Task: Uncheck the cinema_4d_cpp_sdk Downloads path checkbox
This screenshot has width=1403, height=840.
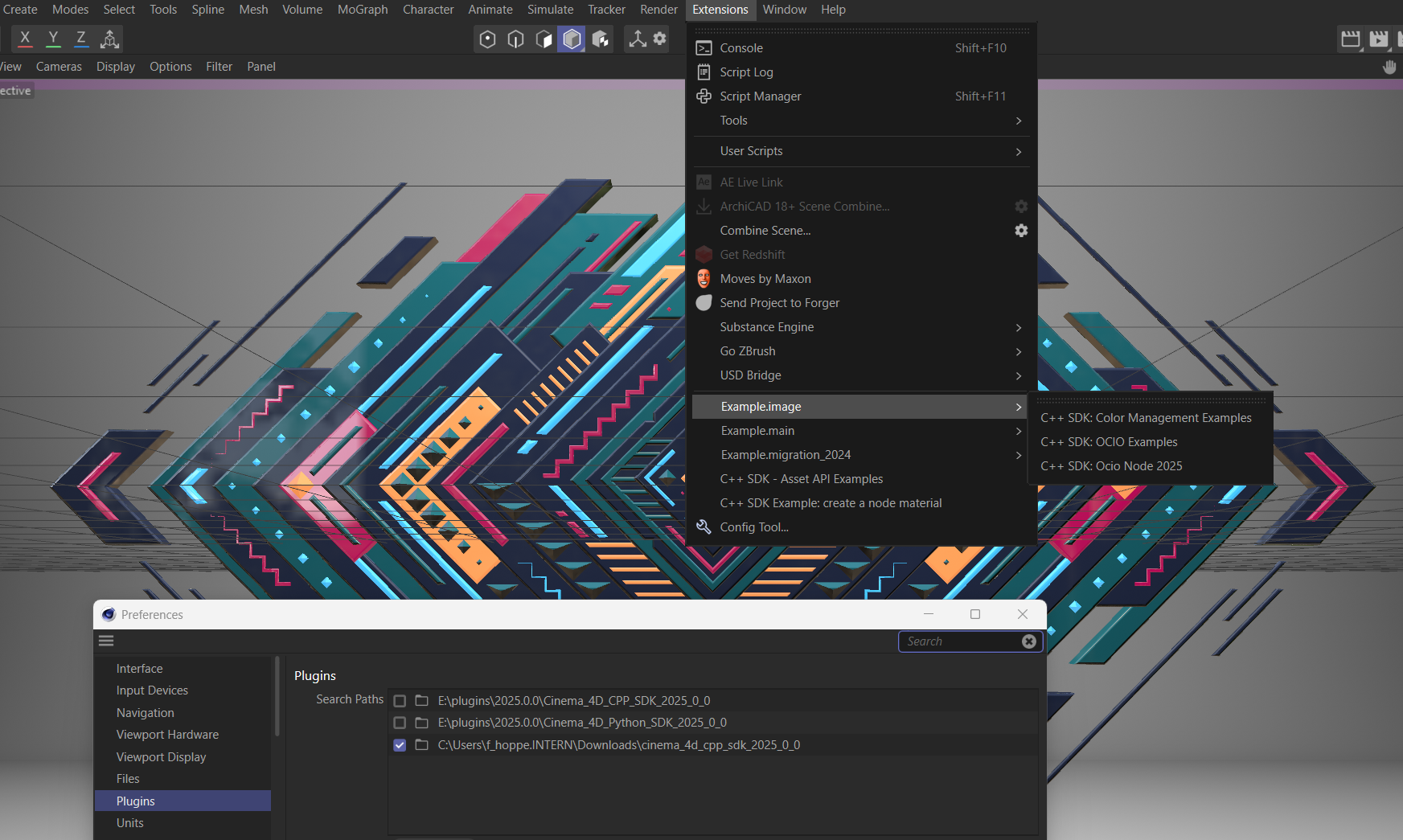Action: (400, 745)
